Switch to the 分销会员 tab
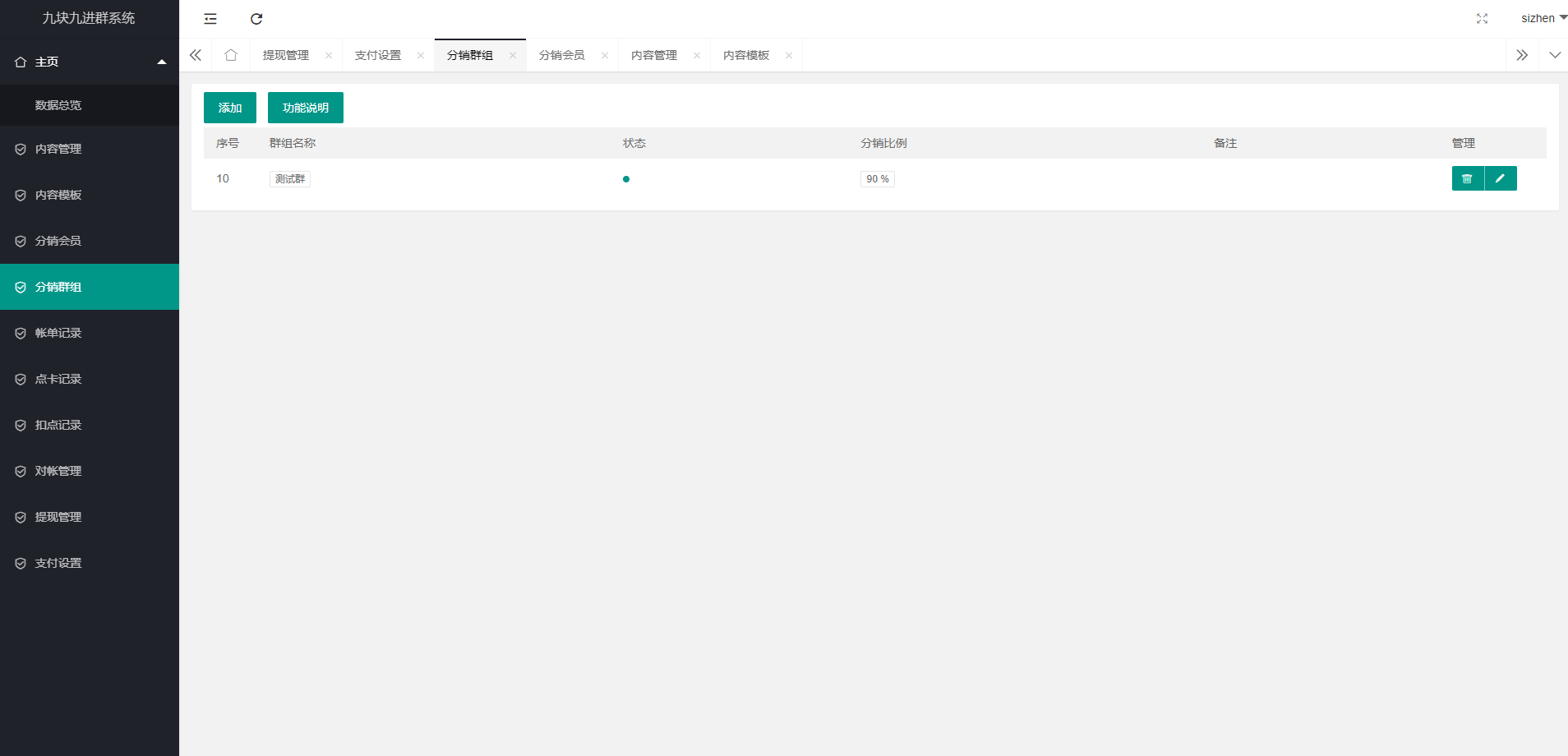1568x756 pixels. tap(561, 55)
